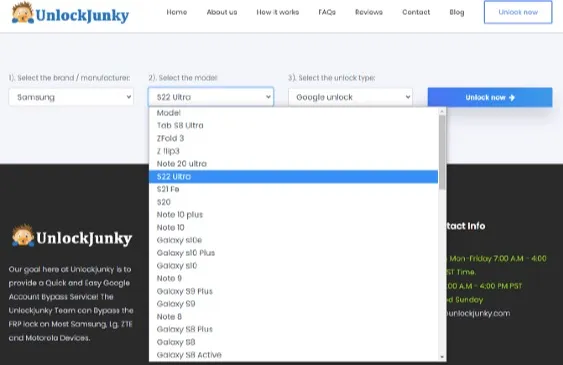Select Galaxy S9 option

293,304
